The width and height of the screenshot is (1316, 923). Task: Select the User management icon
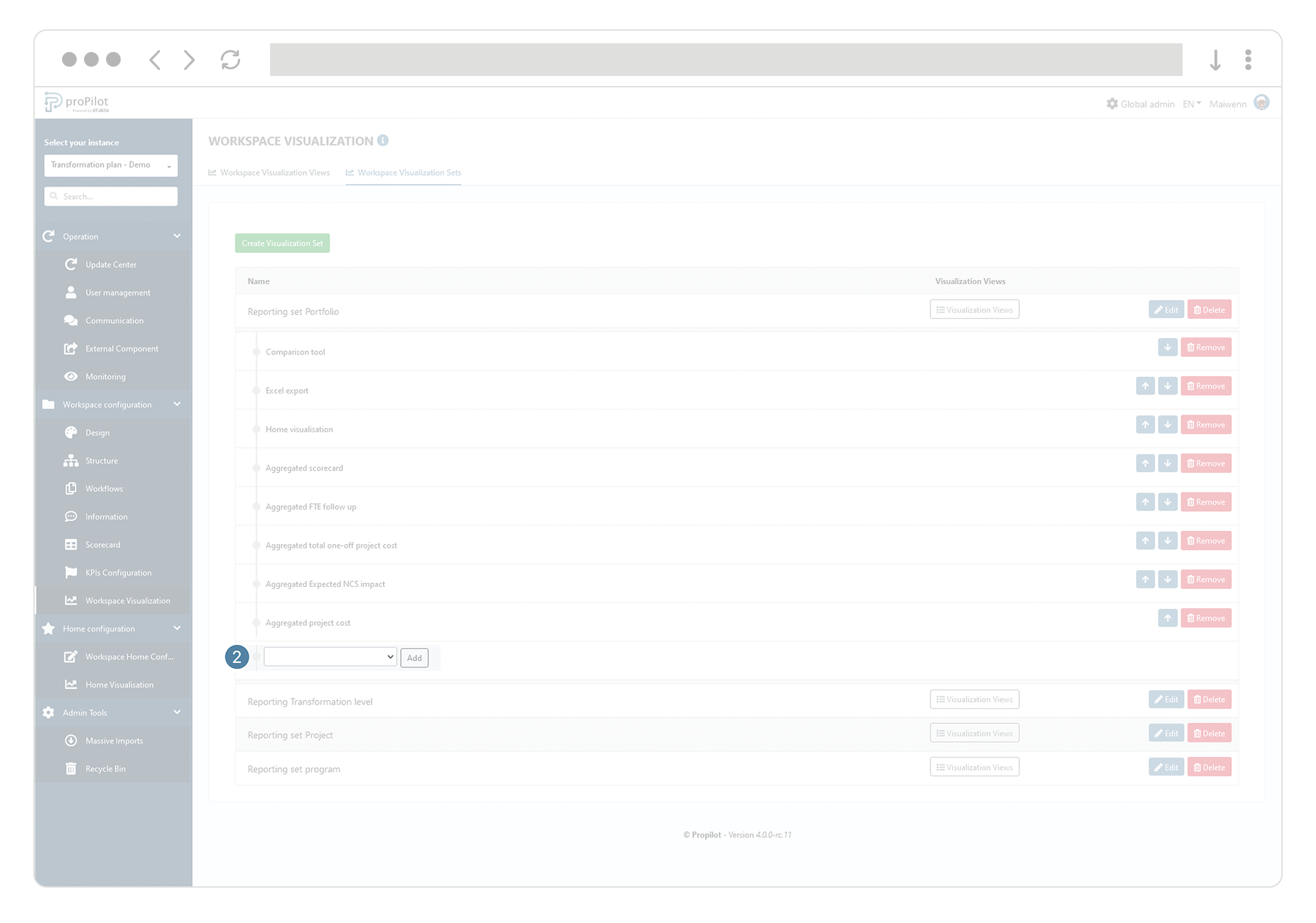tap(71, 292)
